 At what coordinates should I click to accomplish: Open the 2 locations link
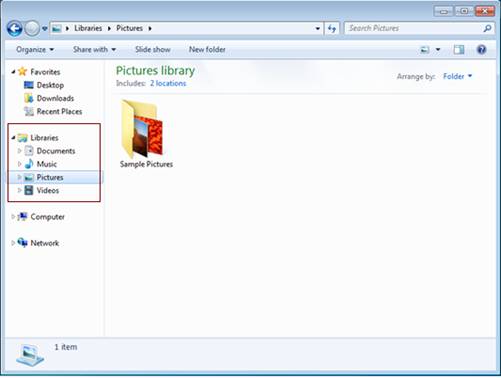click(168, 83)
